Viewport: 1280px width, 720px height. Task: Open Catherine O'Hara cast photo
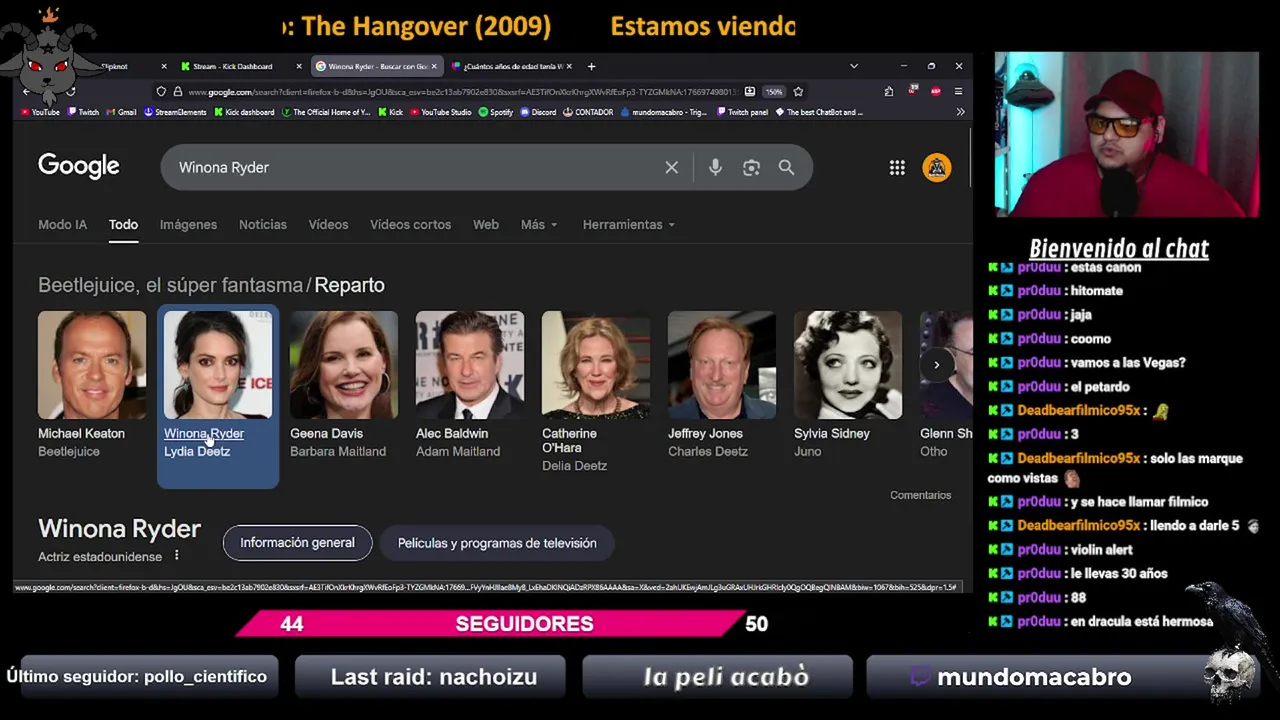(596, 365)
